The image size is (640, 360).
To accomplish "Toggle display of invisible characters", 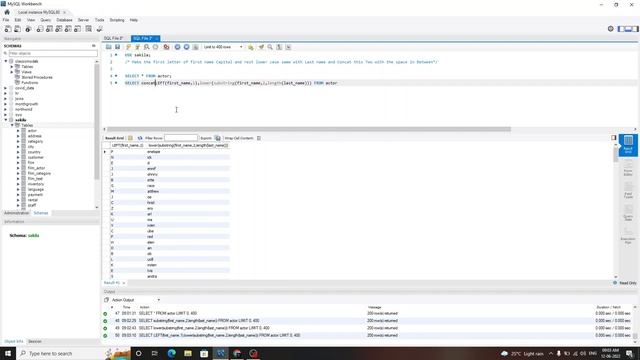I will click(x=279, y=47).
